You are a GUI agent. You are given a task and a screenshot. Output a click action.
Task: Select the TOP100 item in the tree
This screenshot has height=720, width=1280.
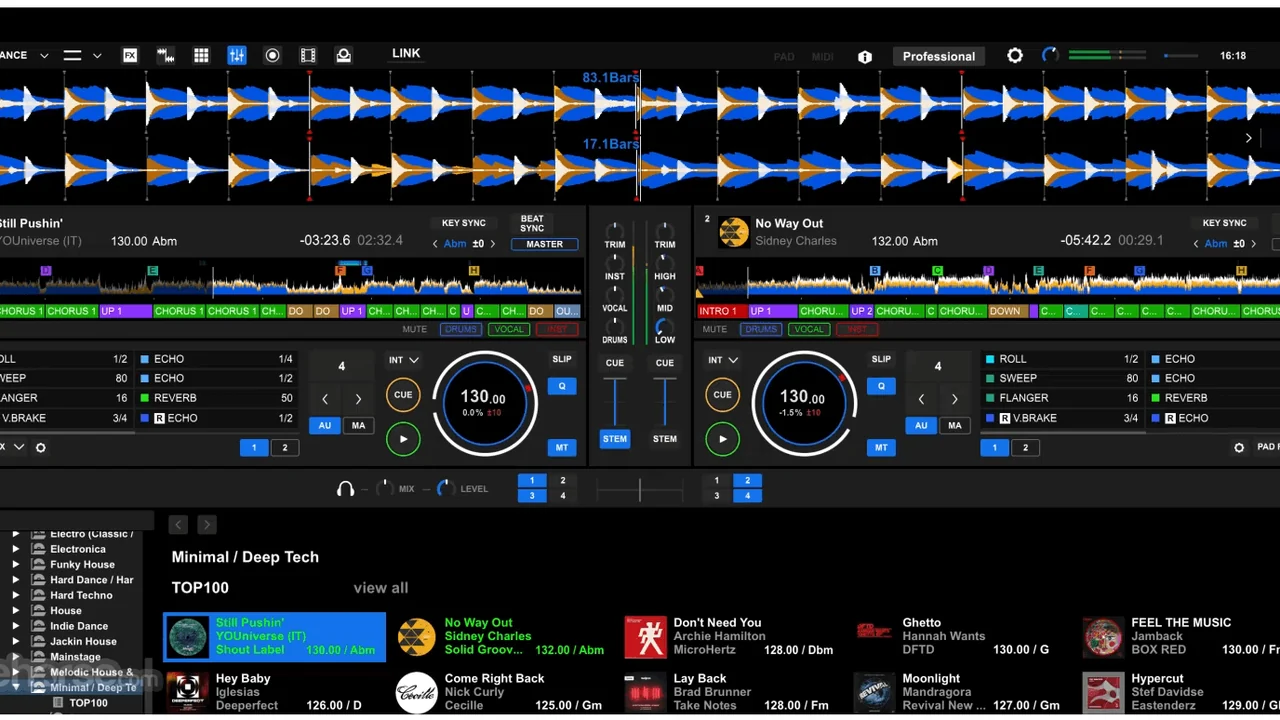coord(89,703)
